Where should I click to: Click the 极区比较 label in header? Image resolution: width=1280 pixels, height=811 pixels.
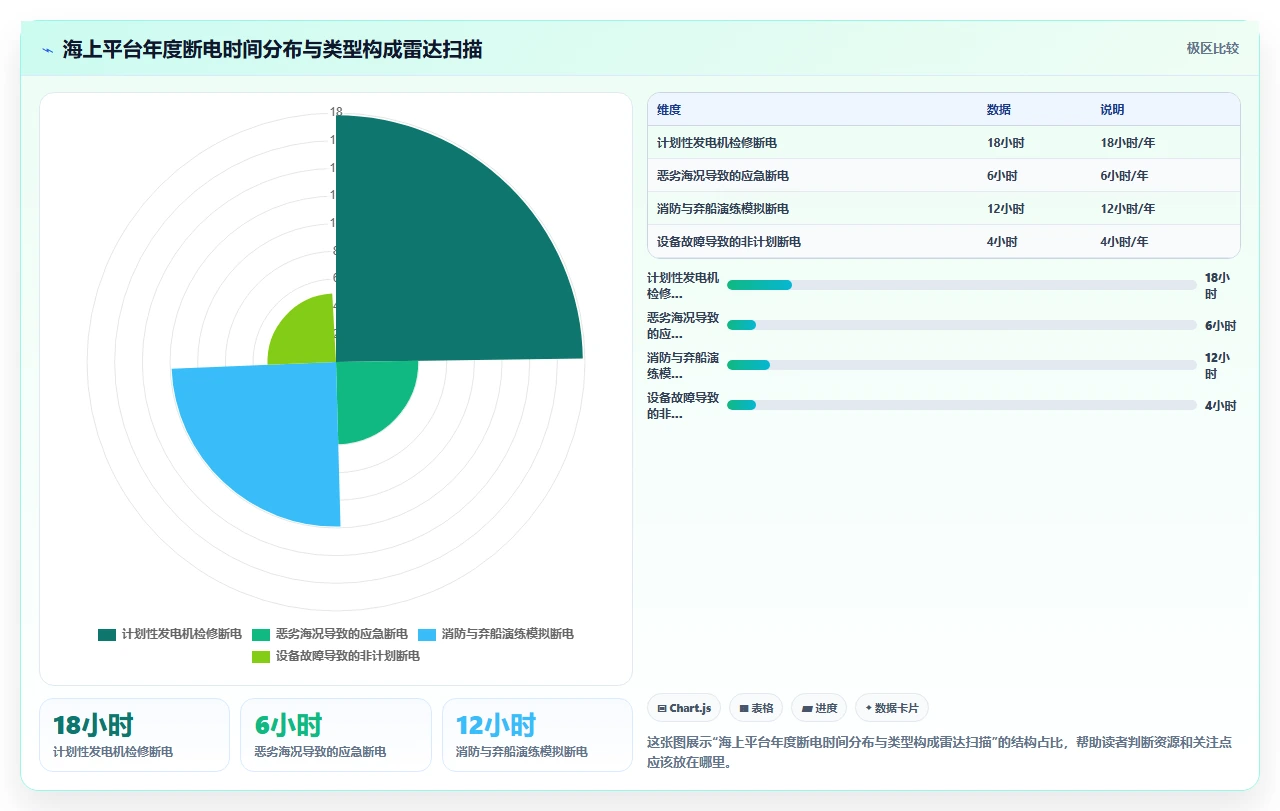1213,48
